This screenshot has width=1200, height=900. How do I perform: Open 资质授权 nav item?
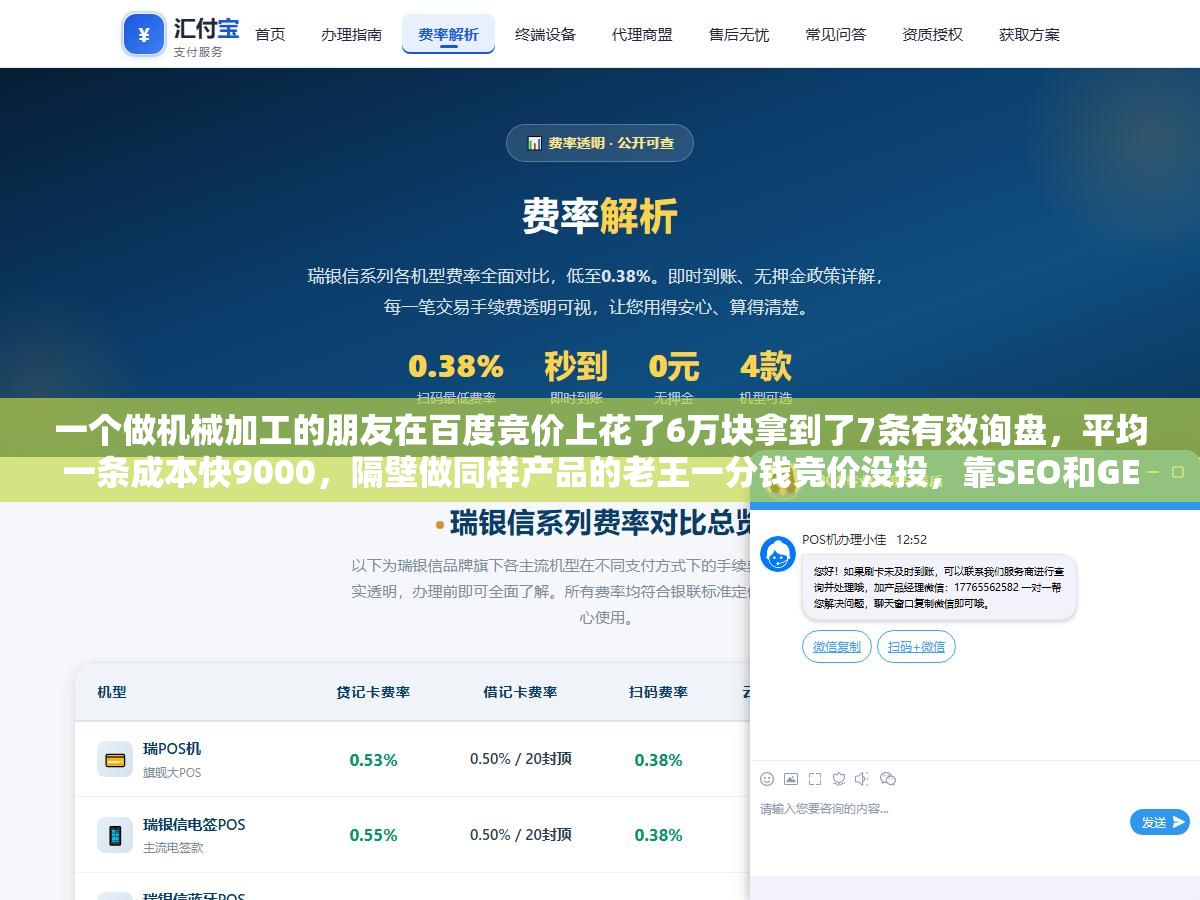click(x=932, y=34)
